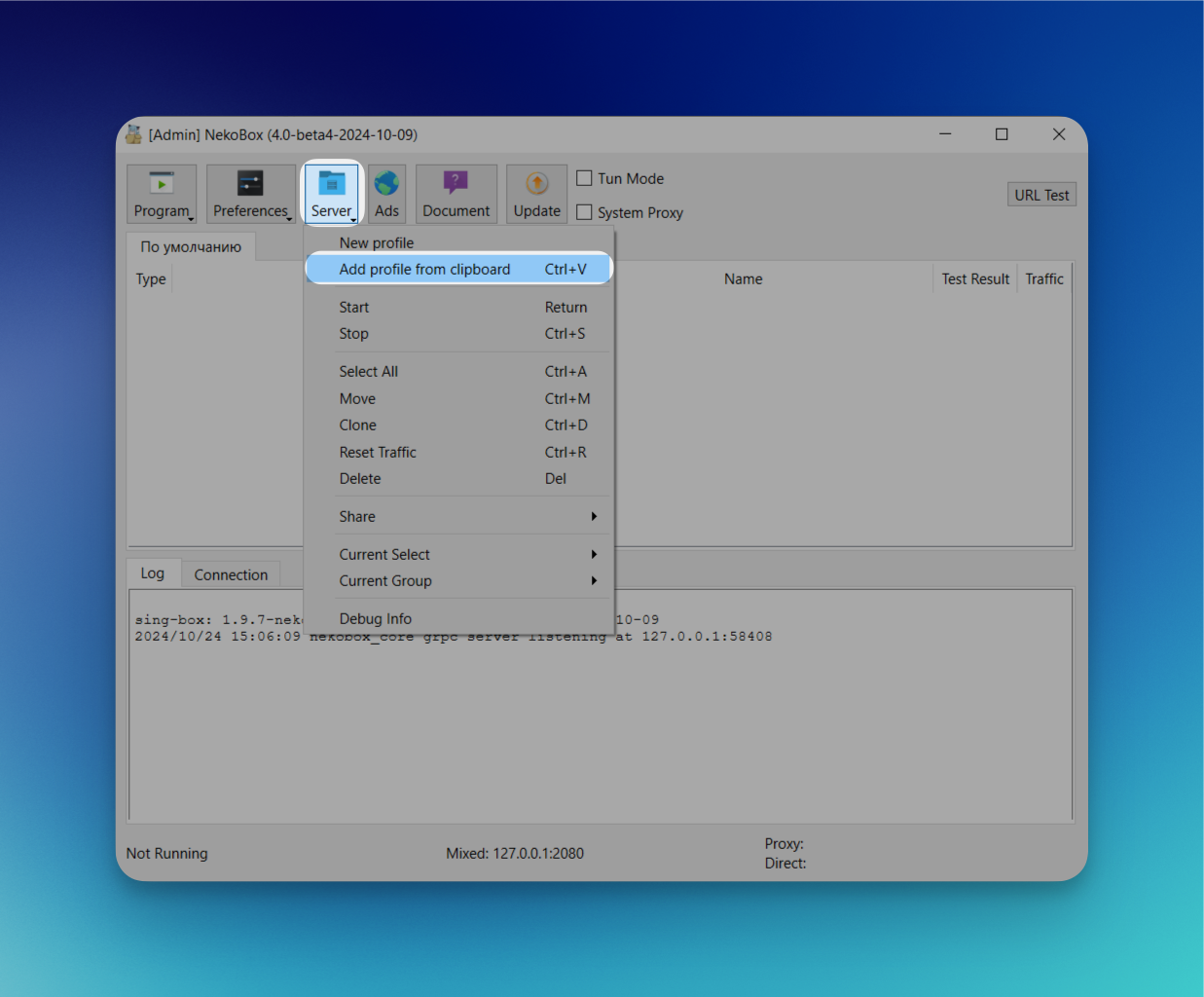Image resolution: width=1204 pixels, height=997 pixels.
Task: Sort by the Type column header
Action: 151,279
